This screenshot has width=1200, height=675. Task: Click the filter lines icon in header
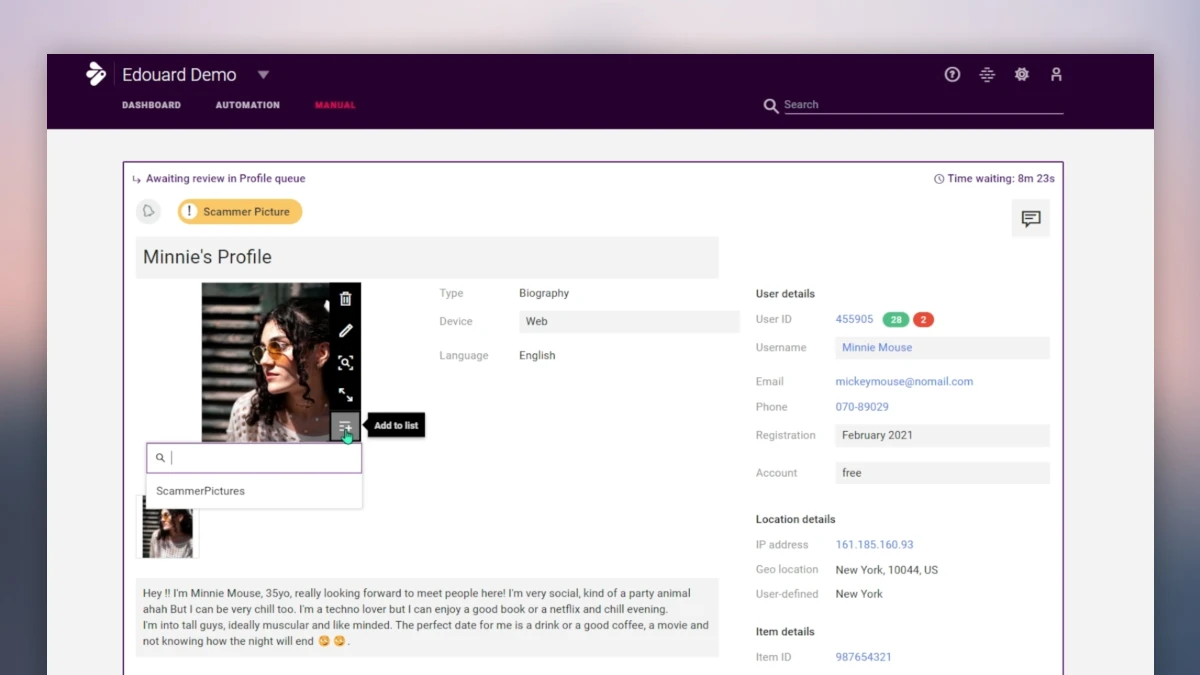click(x=987, y=74)
